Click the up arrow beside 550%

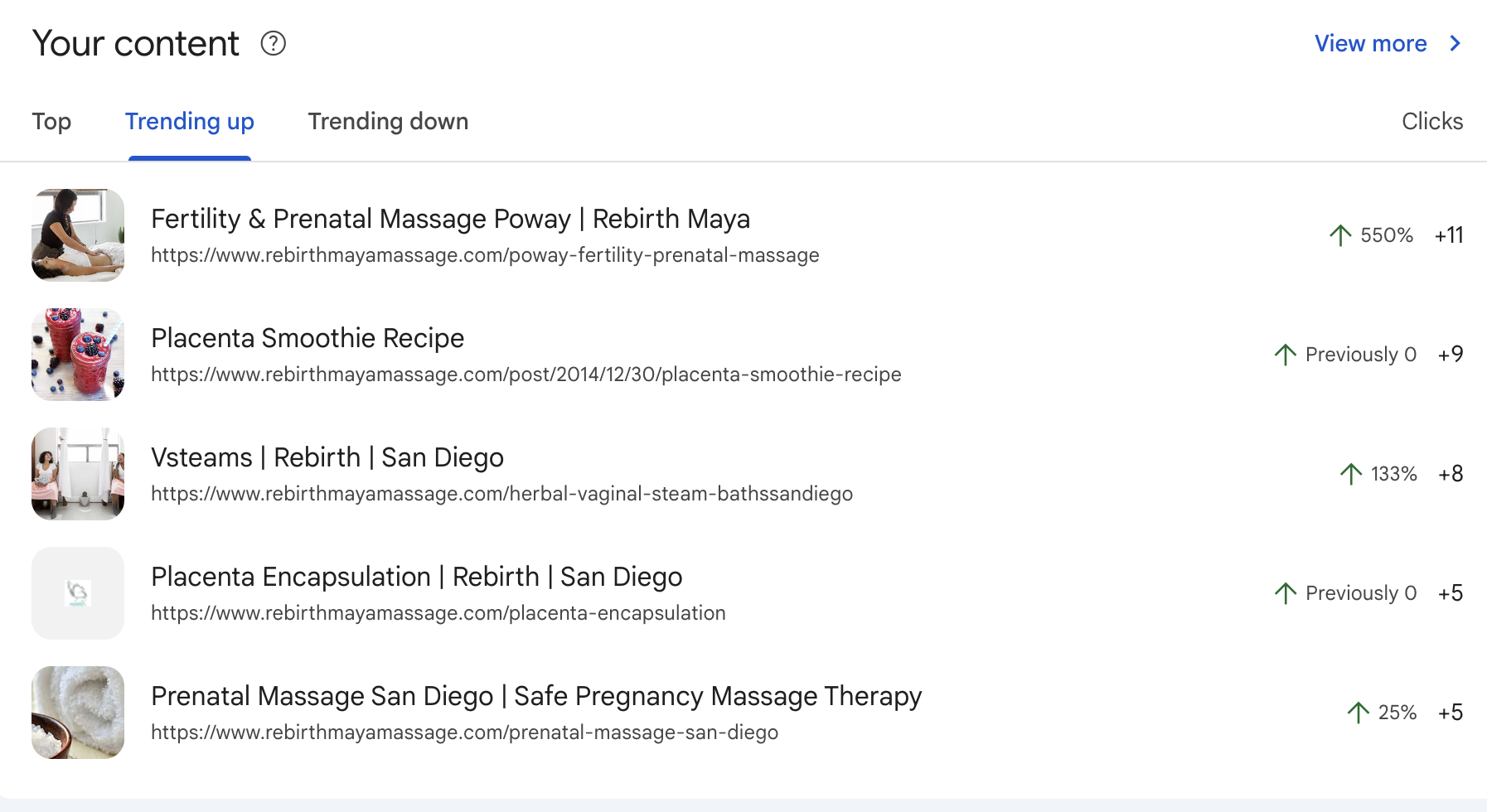(x=1340, y=235)
